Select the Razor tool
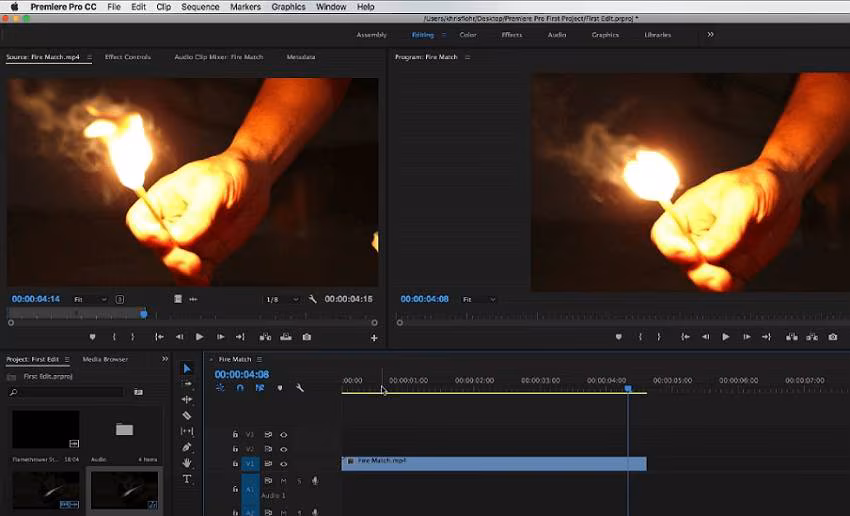Viewport: 850px width, 516px height. tap(187, 415)
